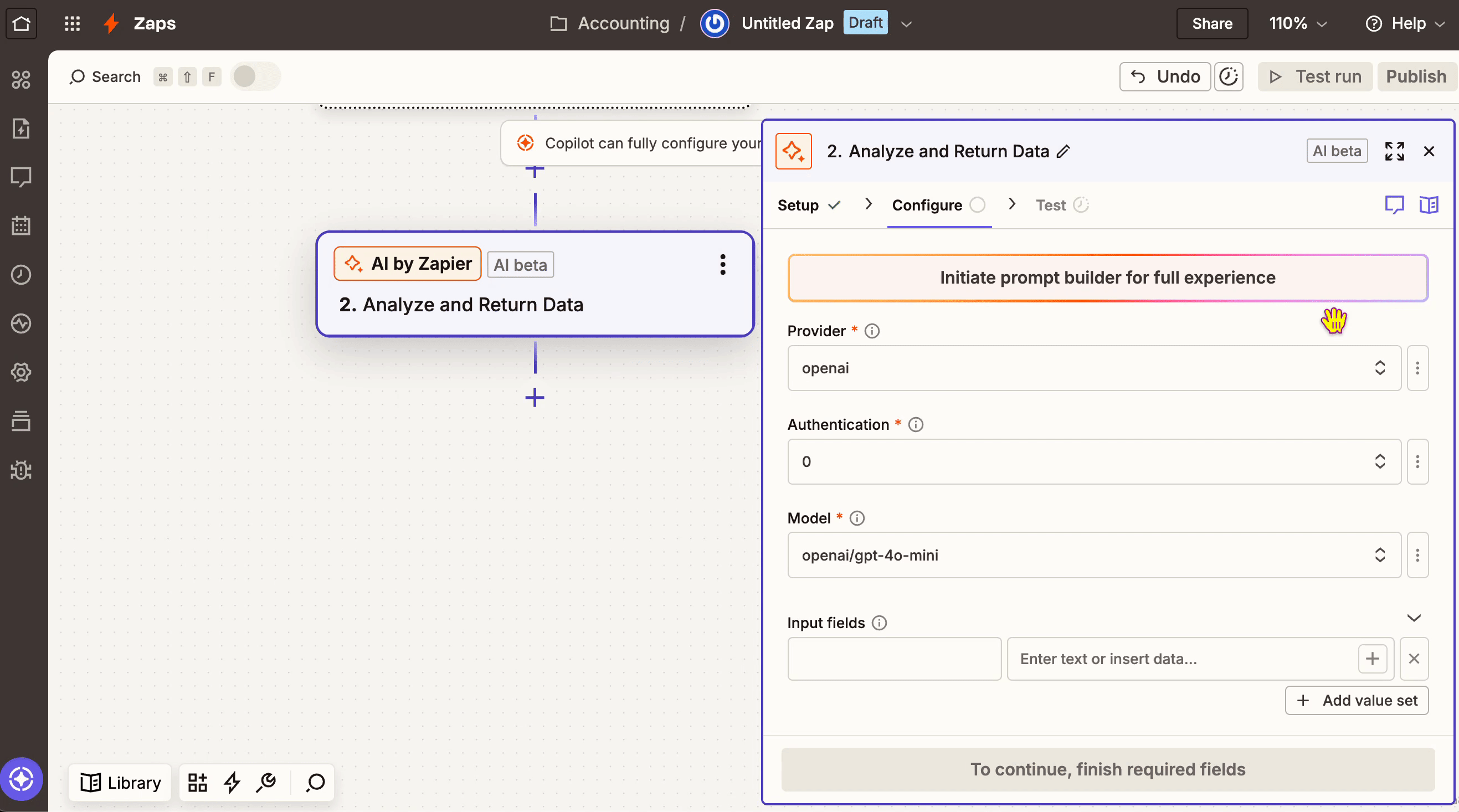
Task: Click the pencil icon to rename step
Action: point(1064,151)
